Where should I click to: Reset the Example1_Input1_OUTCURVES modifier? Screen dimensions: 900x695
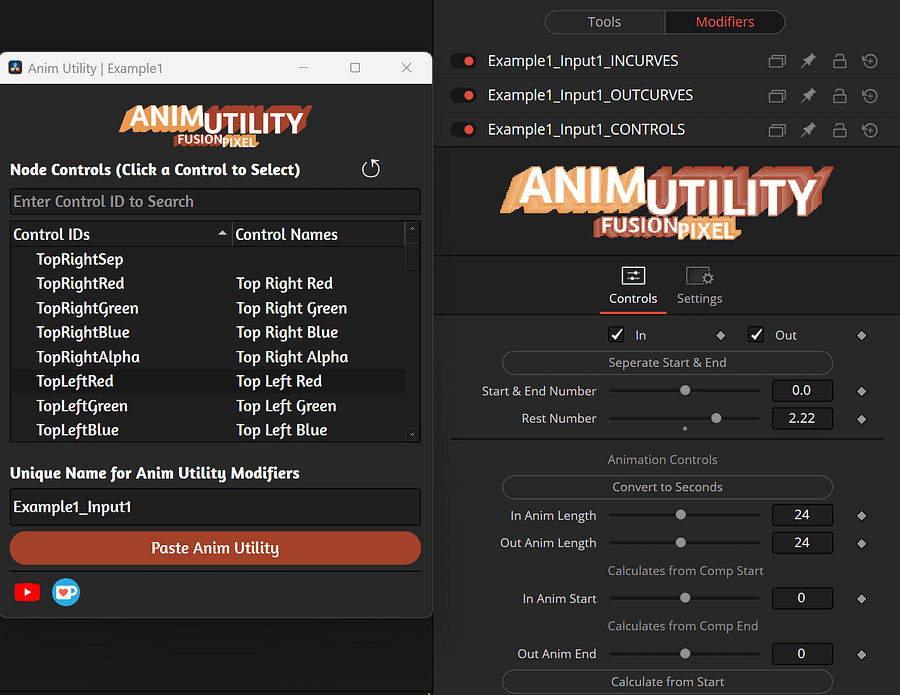pyautogui.click(x=870, y=95)
